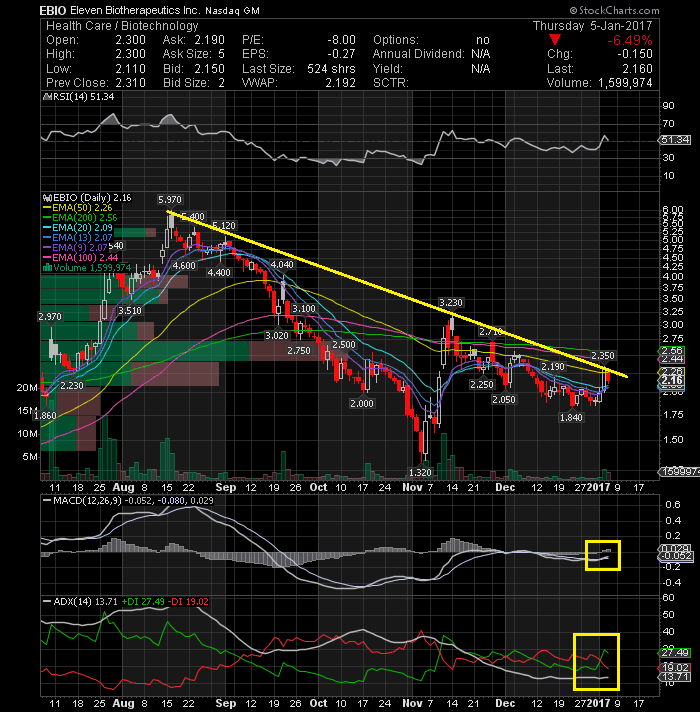This screenshot has height=712, width=700.
Task: Click the 2.750 price label
Action: coord(299,351)
